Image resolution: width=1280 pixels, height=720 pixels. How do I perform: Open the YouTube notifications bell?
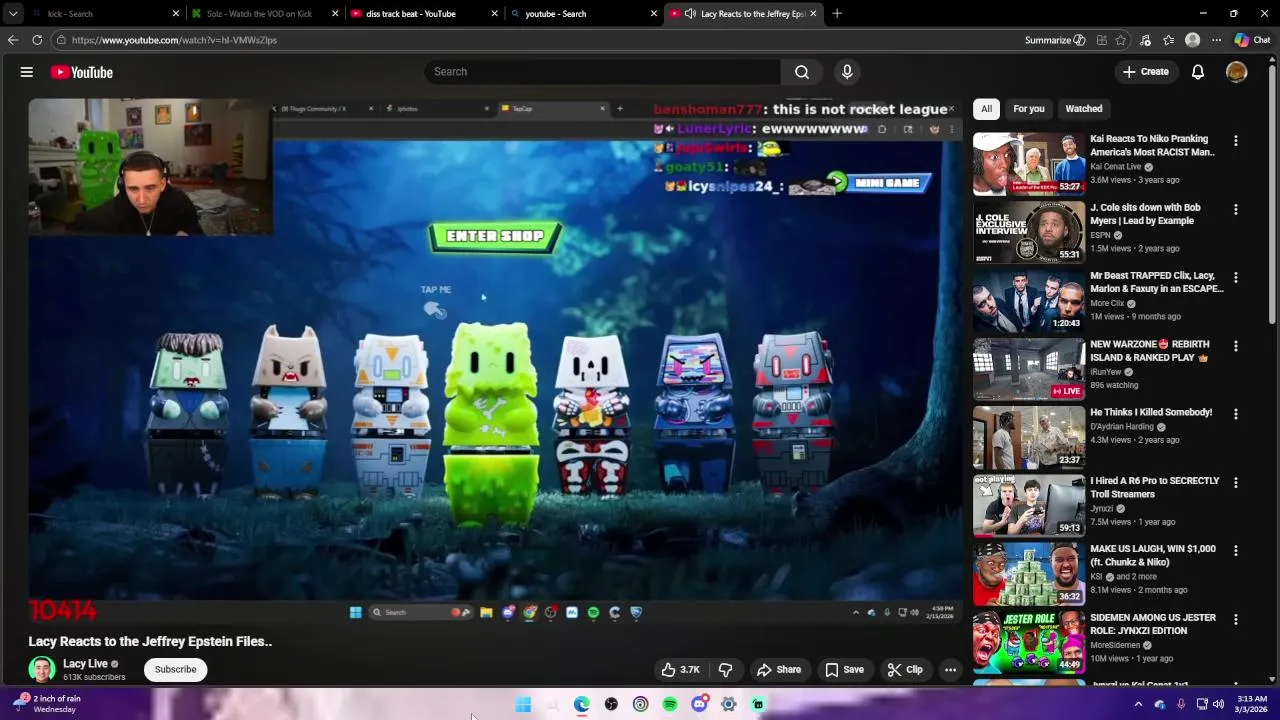1198,72
